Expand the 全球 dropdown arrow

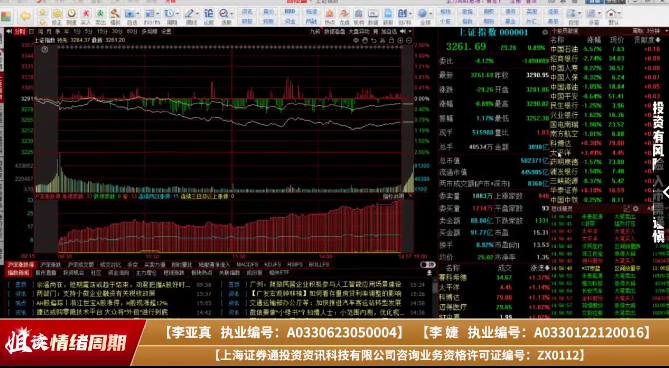click(x=430, y=14)
